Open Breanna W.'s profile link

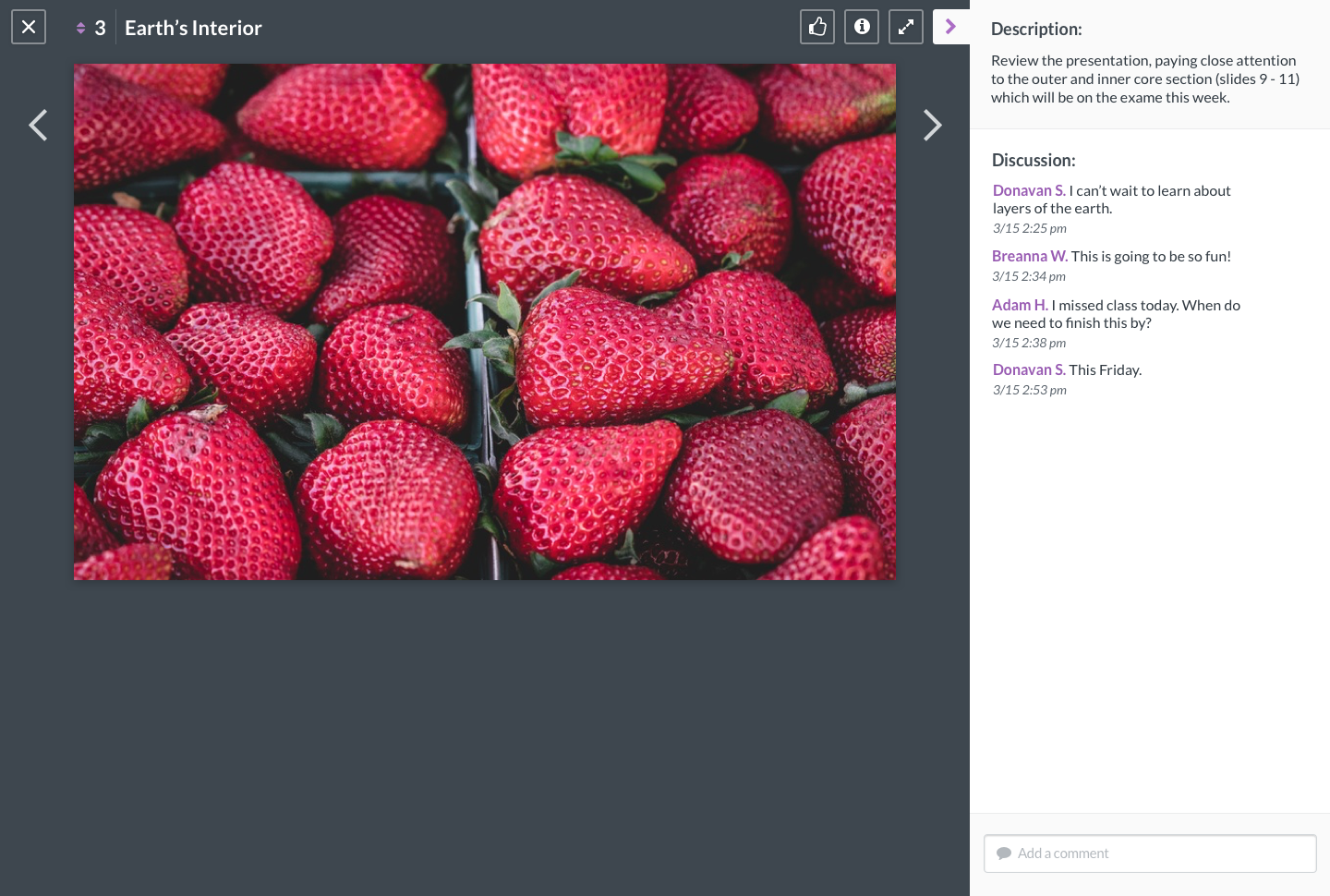tap(1030, 256)
